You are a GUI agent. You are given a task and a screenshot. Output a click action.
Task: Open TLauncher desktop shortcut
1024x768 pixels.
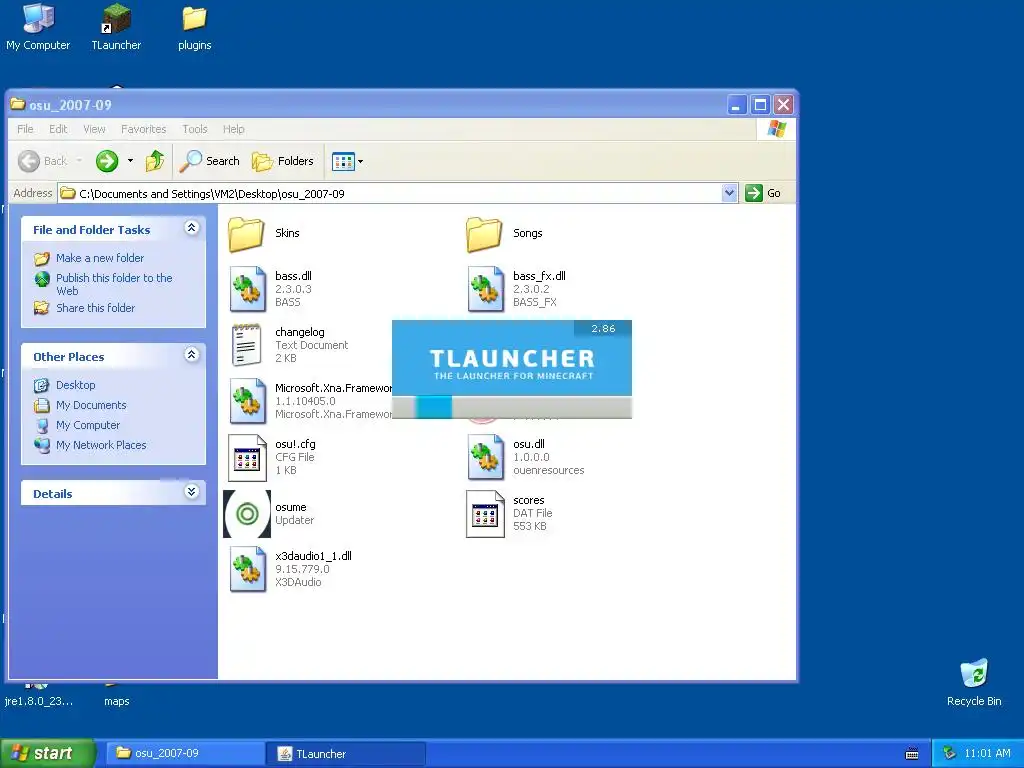[116, 27]
